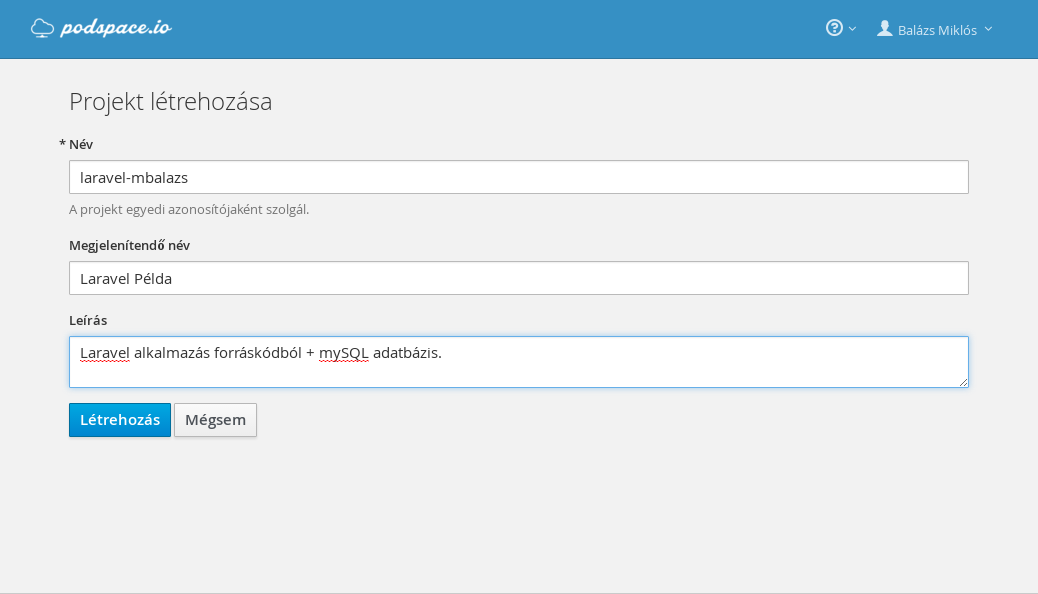The height and width of the screenshot is (594, 1038).
Task: Open the help question mark icon
Action: tap(834, 28)
